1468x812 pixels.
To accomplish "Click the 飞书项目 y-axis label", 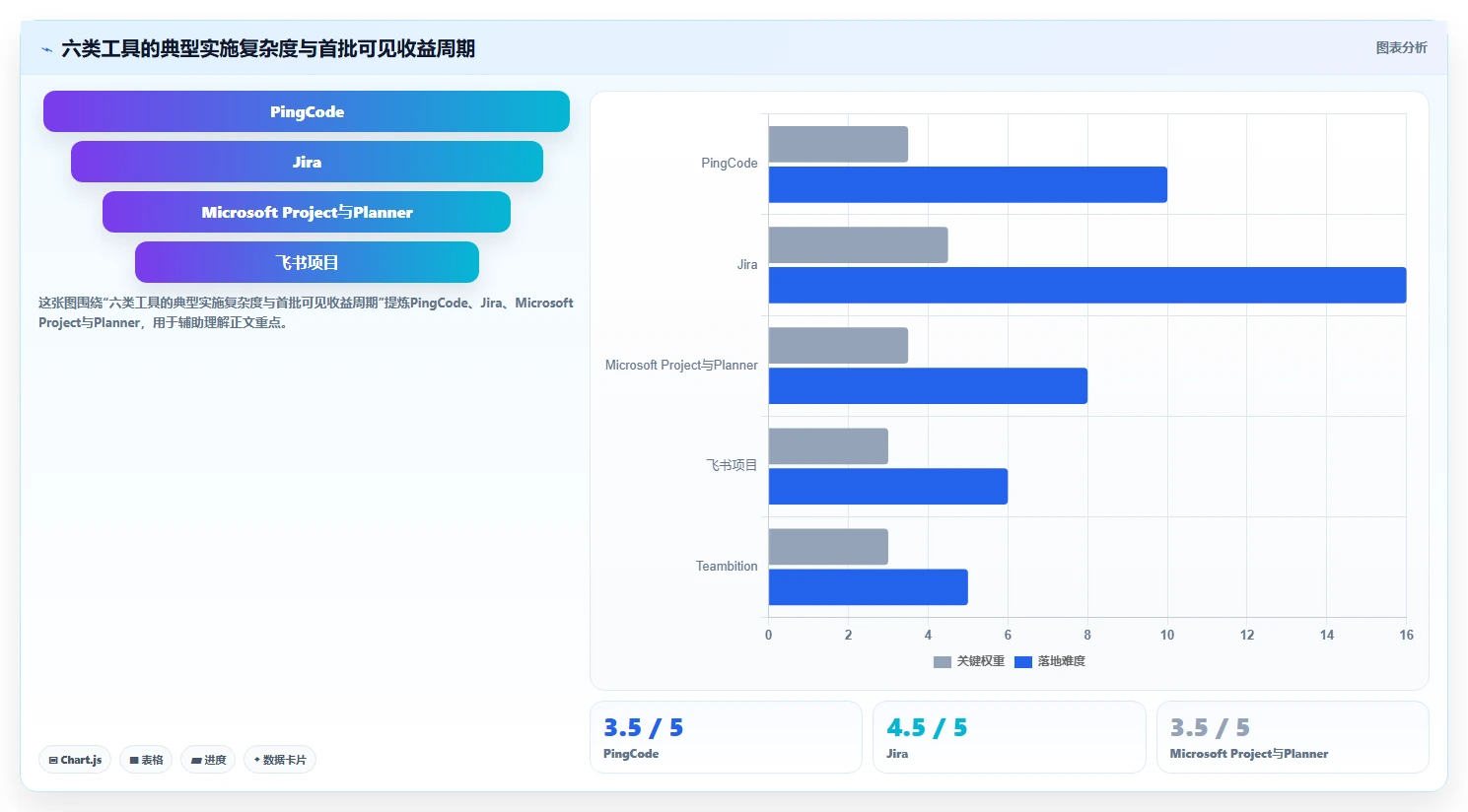I will 732,465.
